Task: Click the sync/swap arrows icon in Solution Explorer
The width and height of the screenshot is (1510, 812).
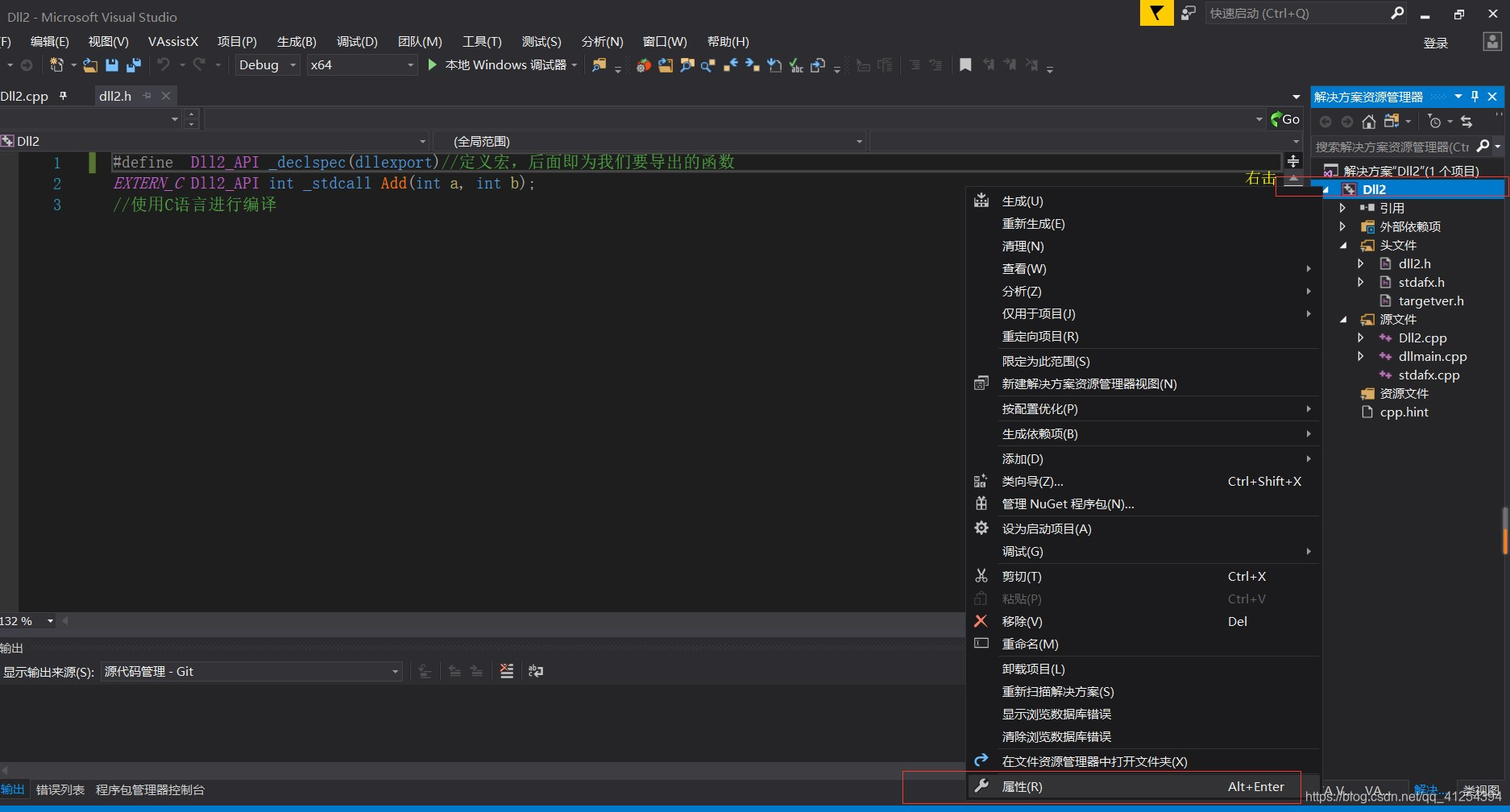Action: pyautogui.click(x=1466, y=122)
